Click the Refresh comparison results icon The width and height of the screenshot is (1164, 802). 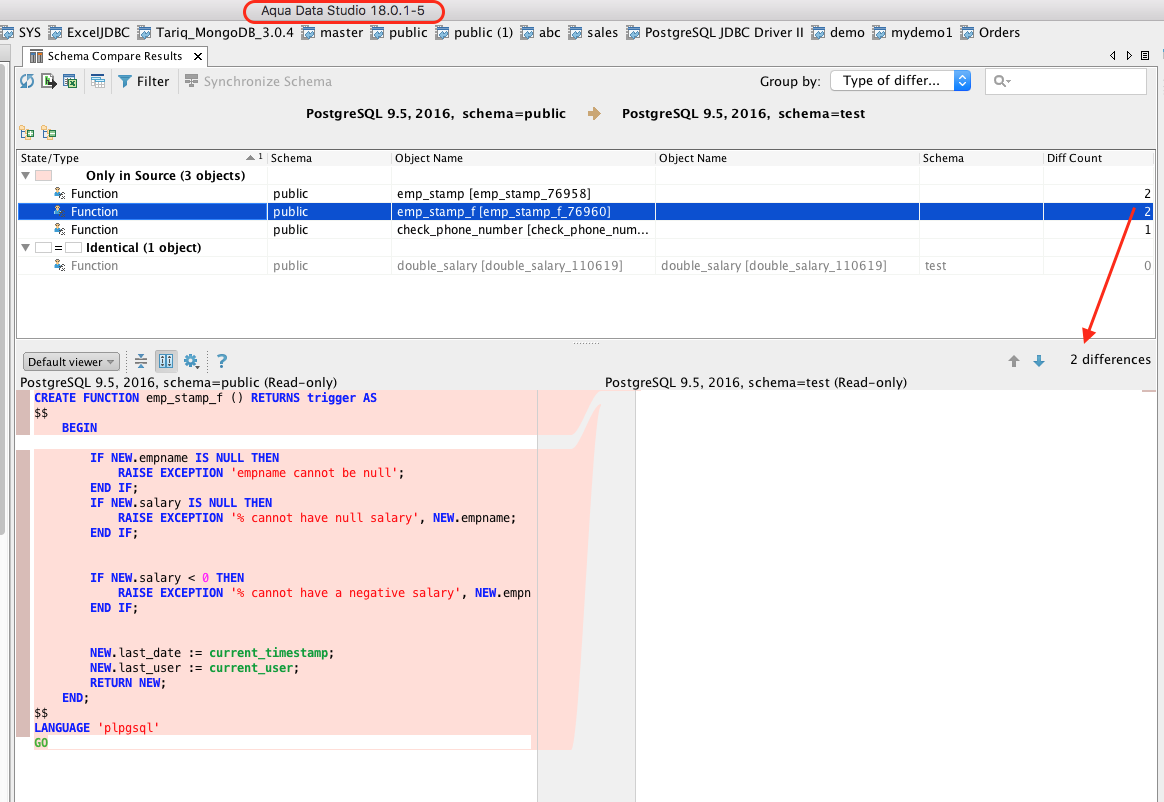click(27, 81)
